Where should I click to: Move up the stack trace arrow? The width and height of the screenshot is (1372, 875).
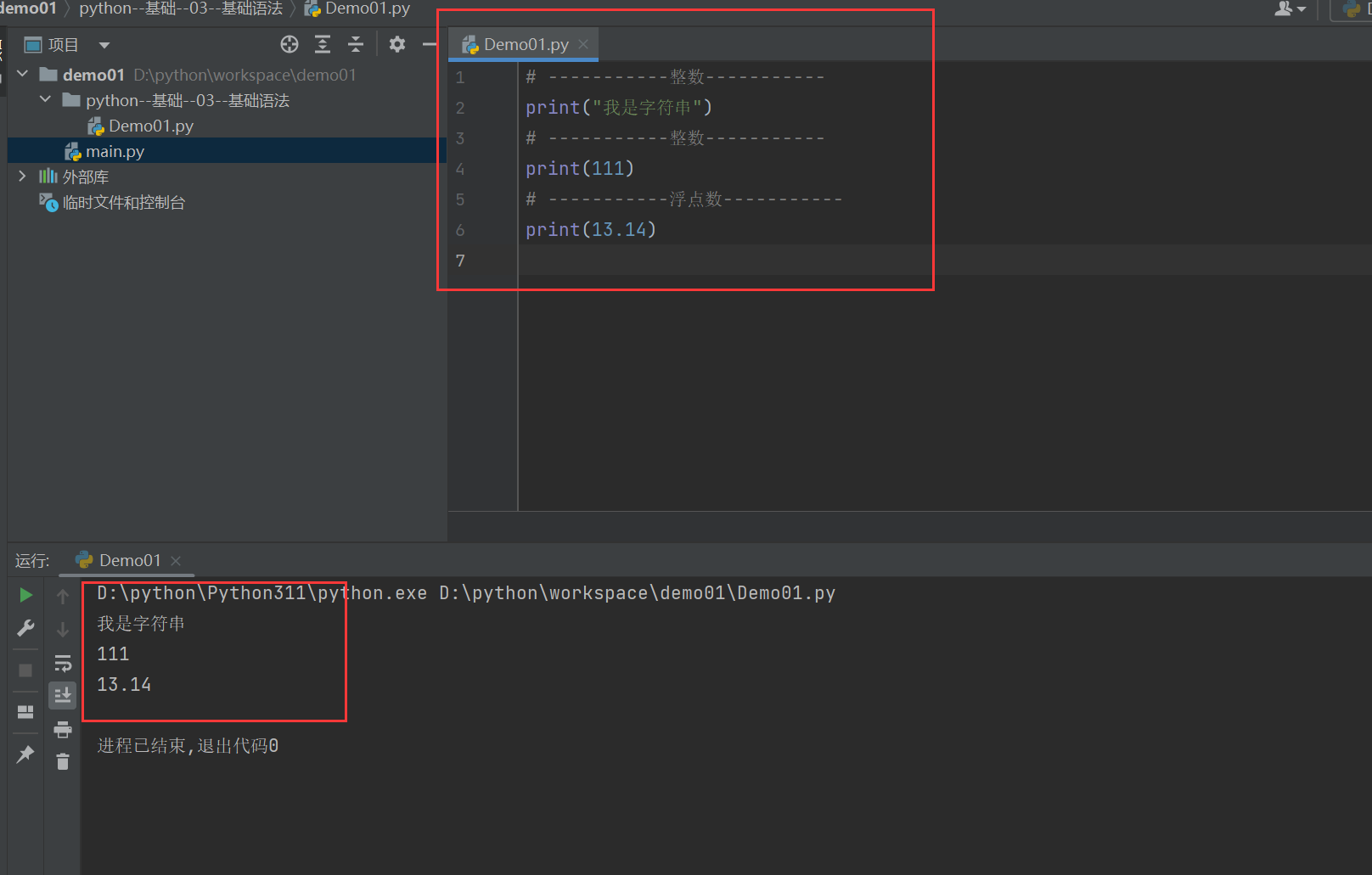click(63, 596)
